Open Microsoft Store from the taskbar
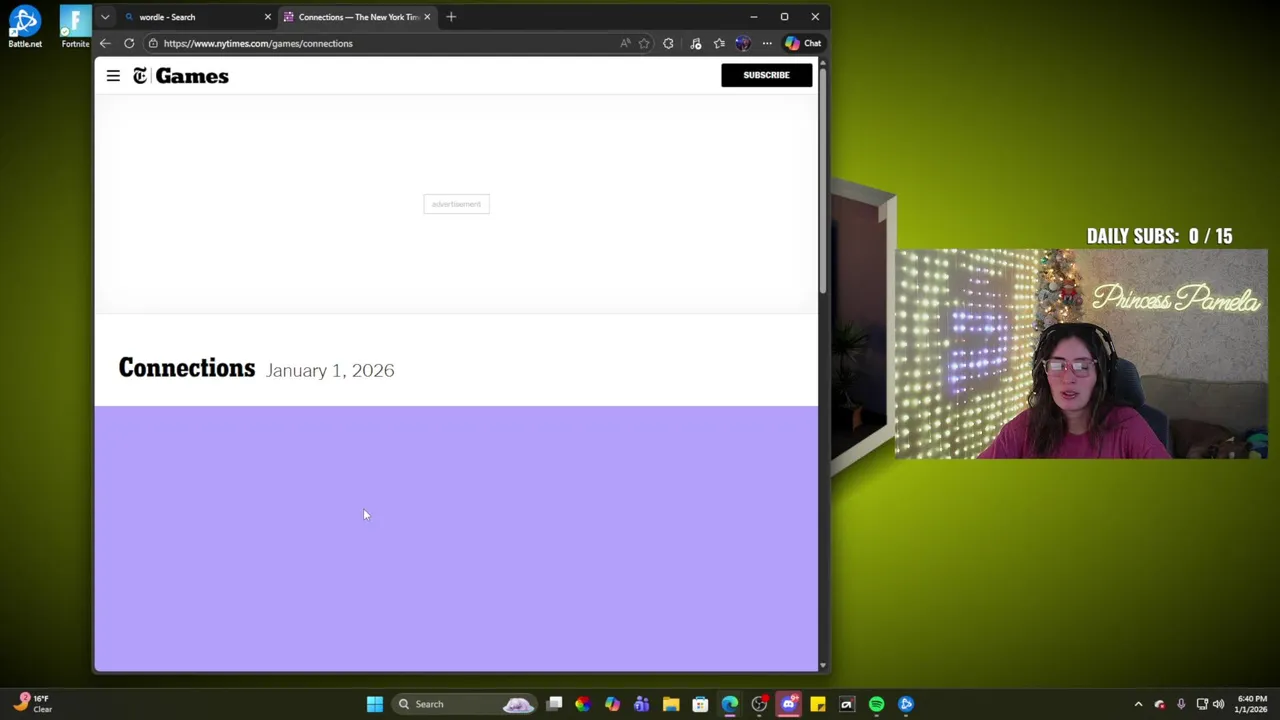The image size is (1280, 720). (x=700, y=704)
